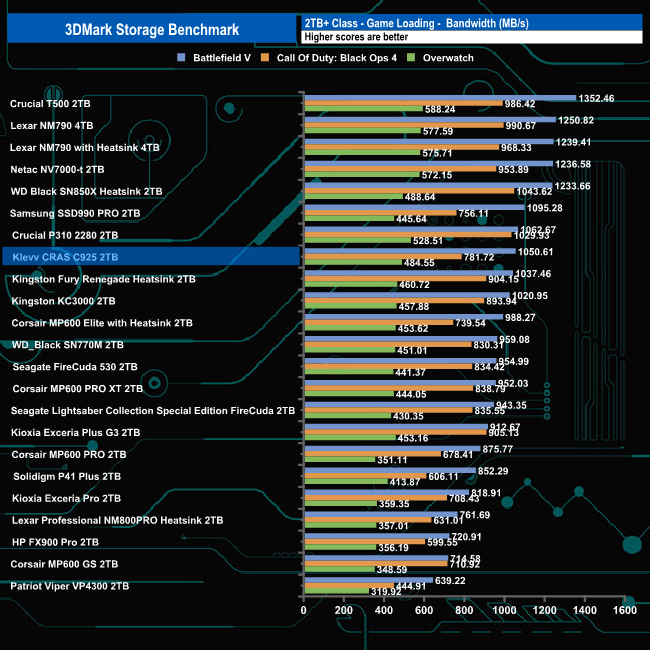
Task: Select the '3DMark Storage Benchmark' title
Action: tap(152, 29)
